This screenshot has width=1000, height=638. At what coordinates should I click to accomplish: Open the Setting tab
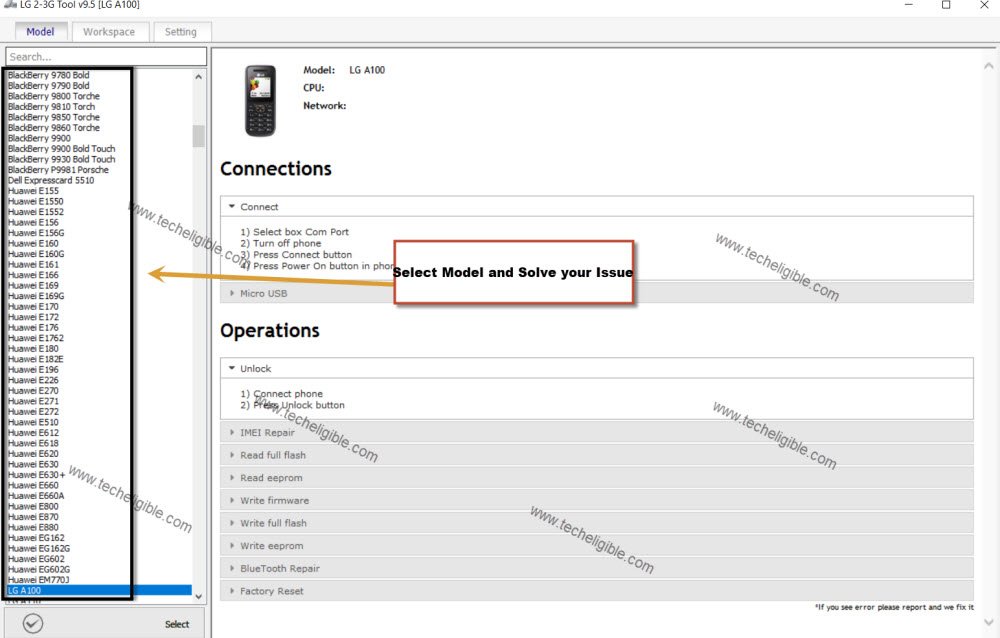click(x=181, y=31)
